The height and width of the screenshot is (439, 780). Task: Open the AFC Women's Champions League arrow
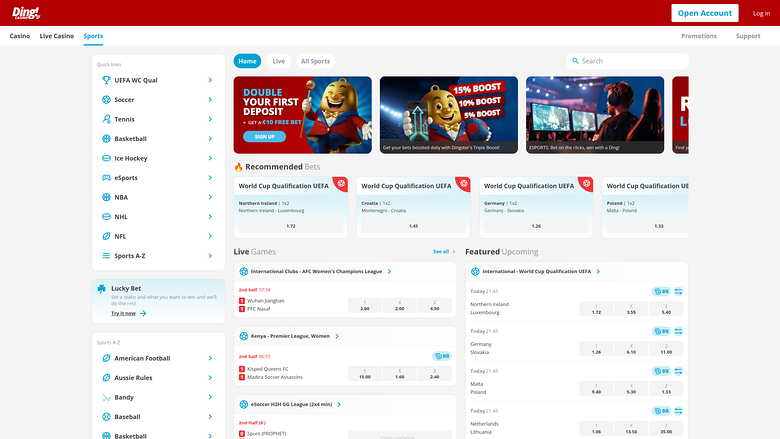pos(390,271)
